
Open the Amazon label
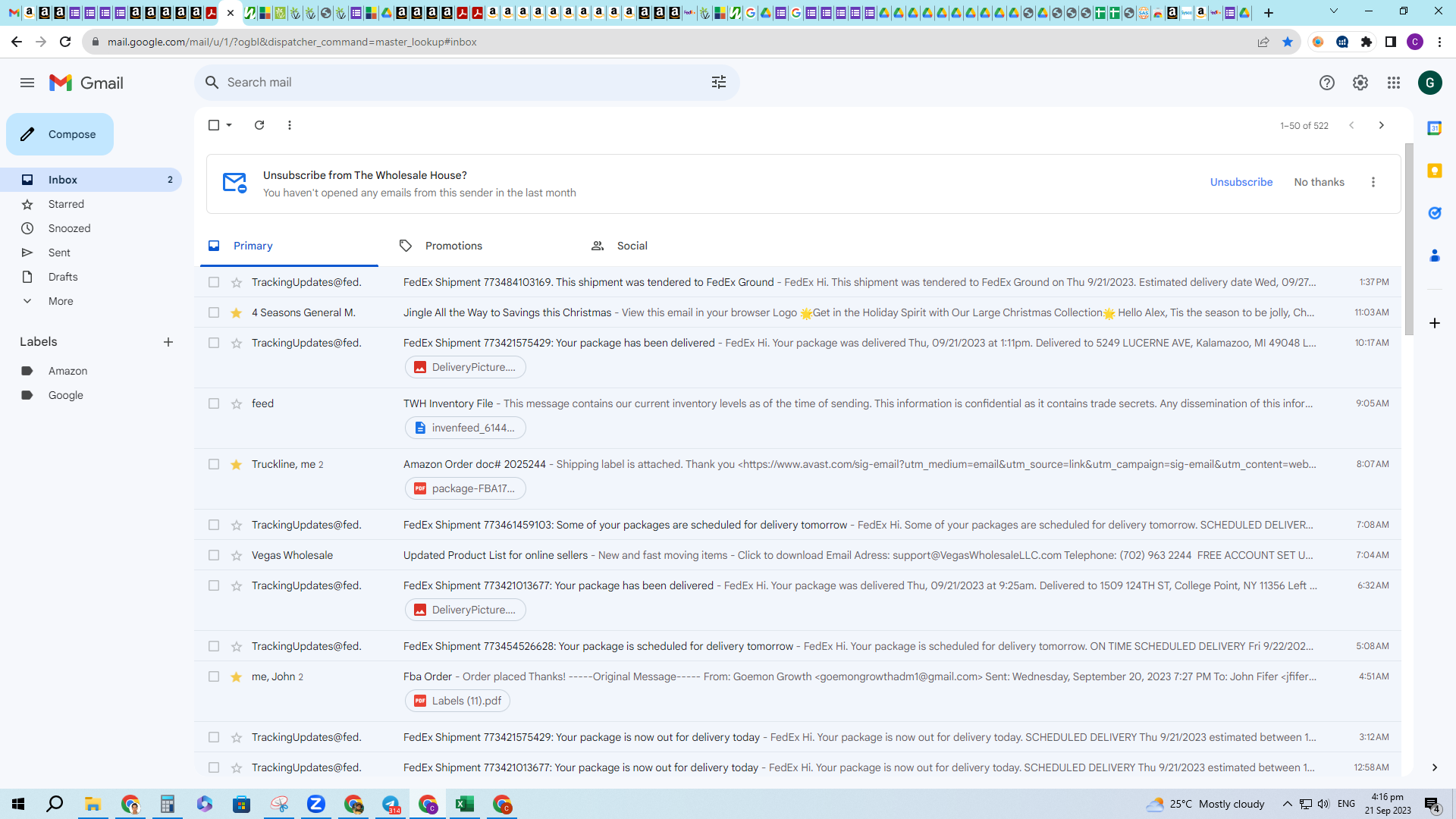click(x=91, y=371)
